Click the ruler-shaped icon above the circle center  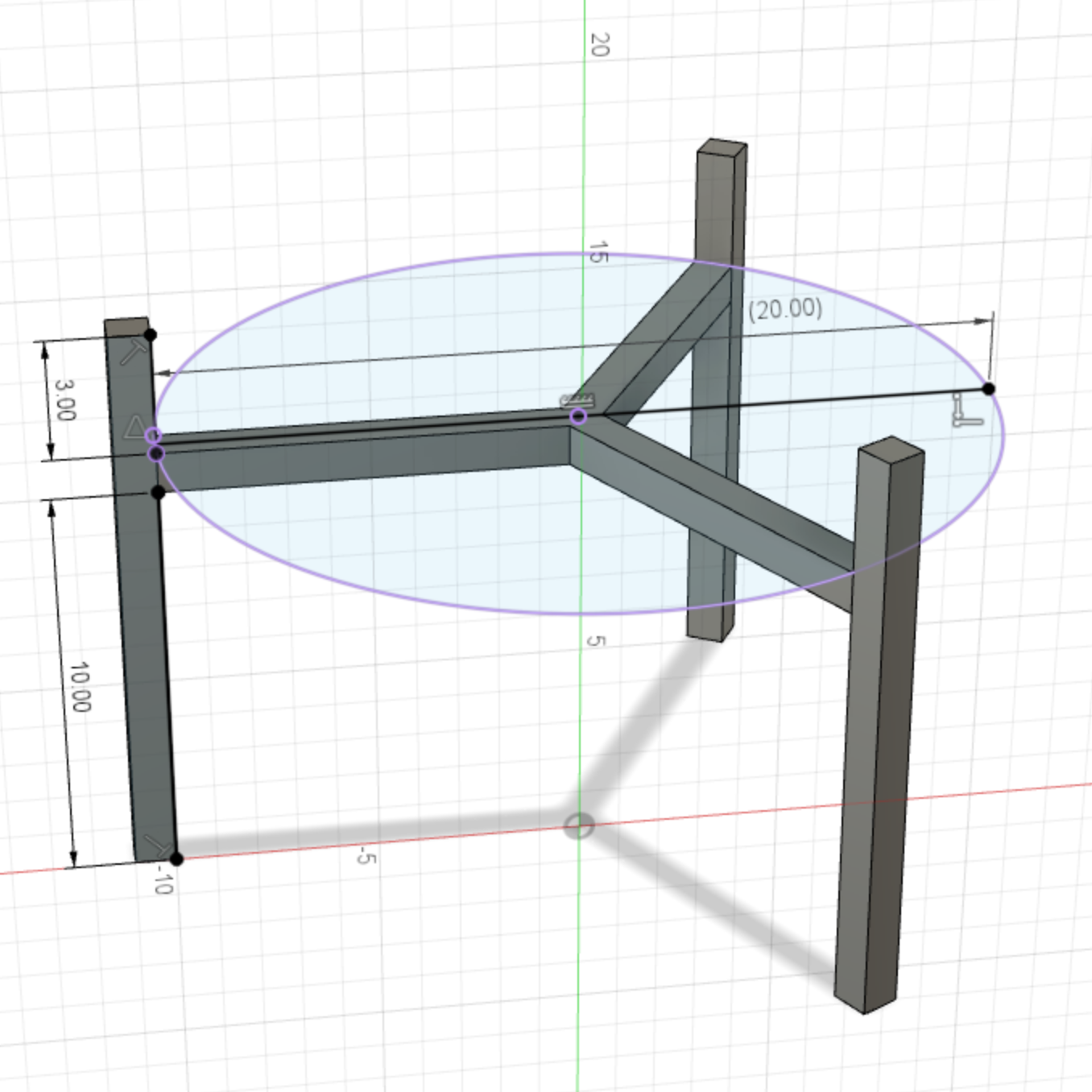tap(577, 399)
